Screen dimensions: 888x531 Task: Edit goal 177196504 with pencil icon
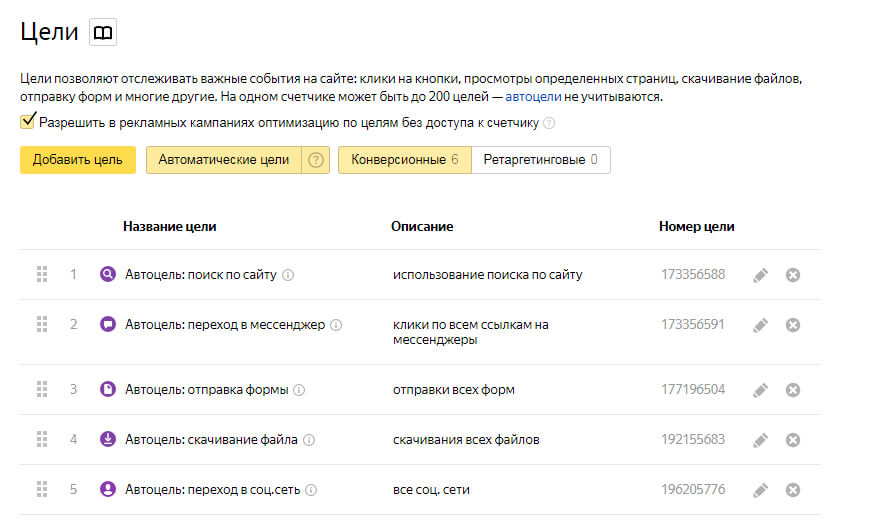coord(760,390)
